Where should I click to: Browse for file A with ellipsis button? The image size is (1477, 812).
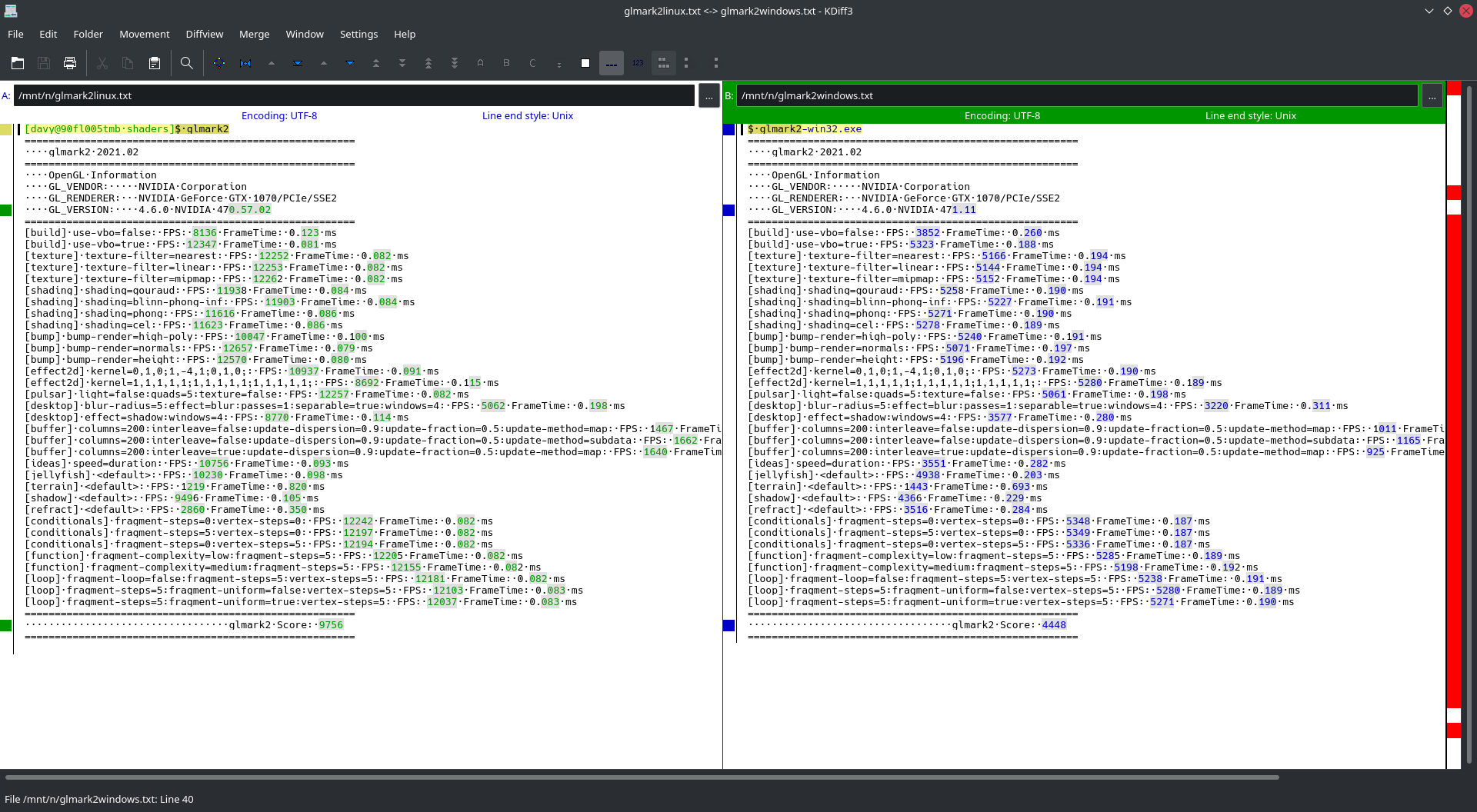(x=708, y=95)
